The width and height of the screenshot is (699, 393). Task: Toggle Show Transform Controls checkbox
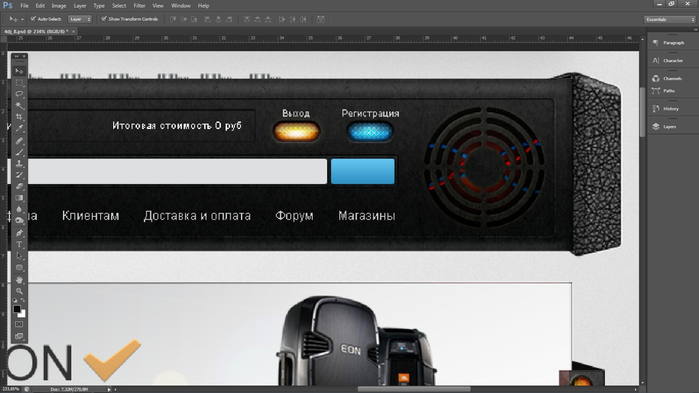104,19
